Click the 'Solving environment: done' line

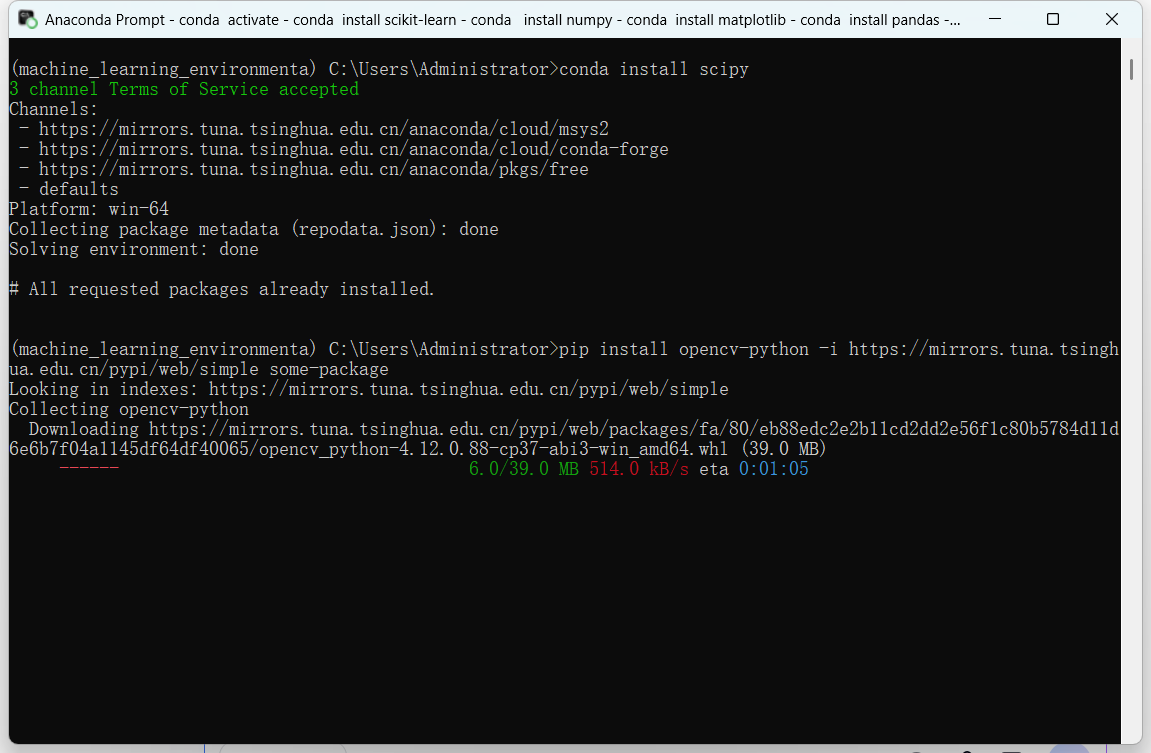(x=134, y=249)
